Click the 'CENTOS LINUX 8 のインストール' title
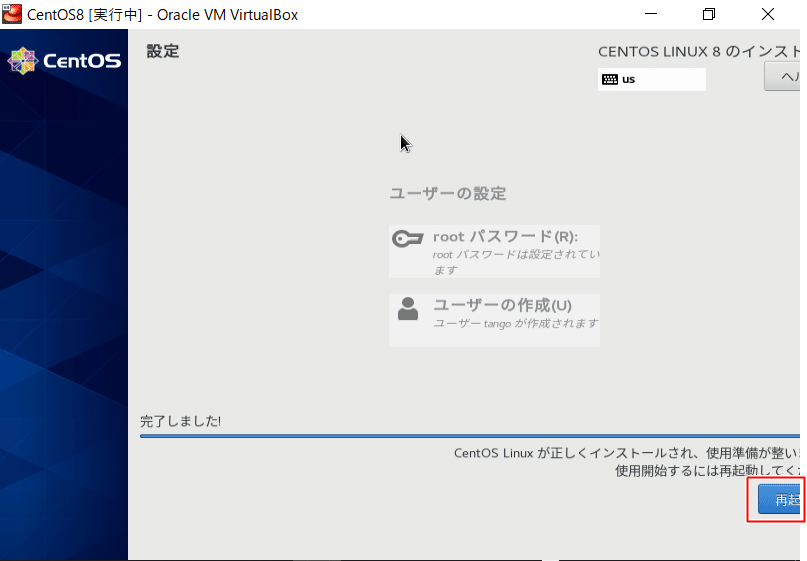 (699, 51)
